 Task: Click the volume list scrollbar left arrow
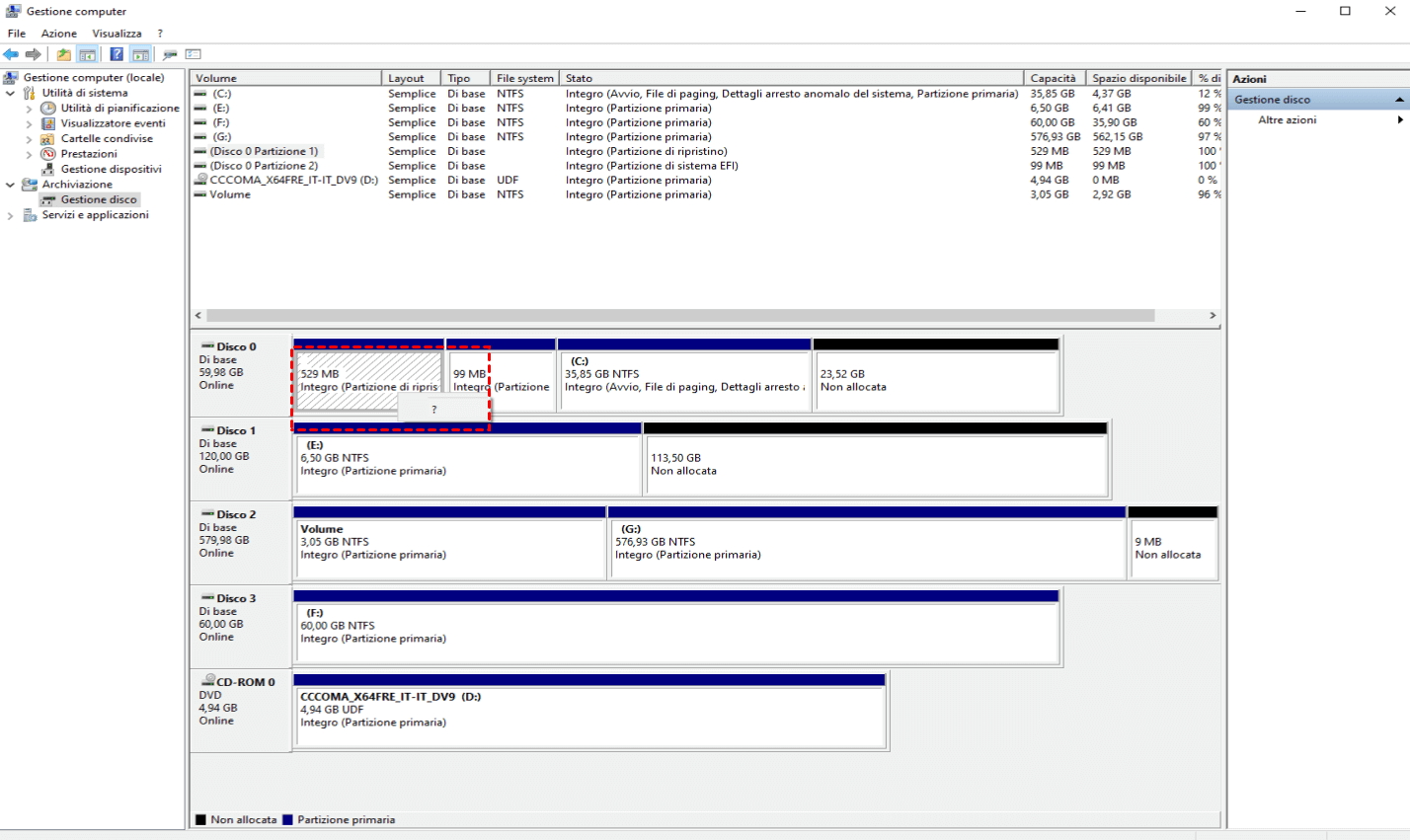click(198, 316)
